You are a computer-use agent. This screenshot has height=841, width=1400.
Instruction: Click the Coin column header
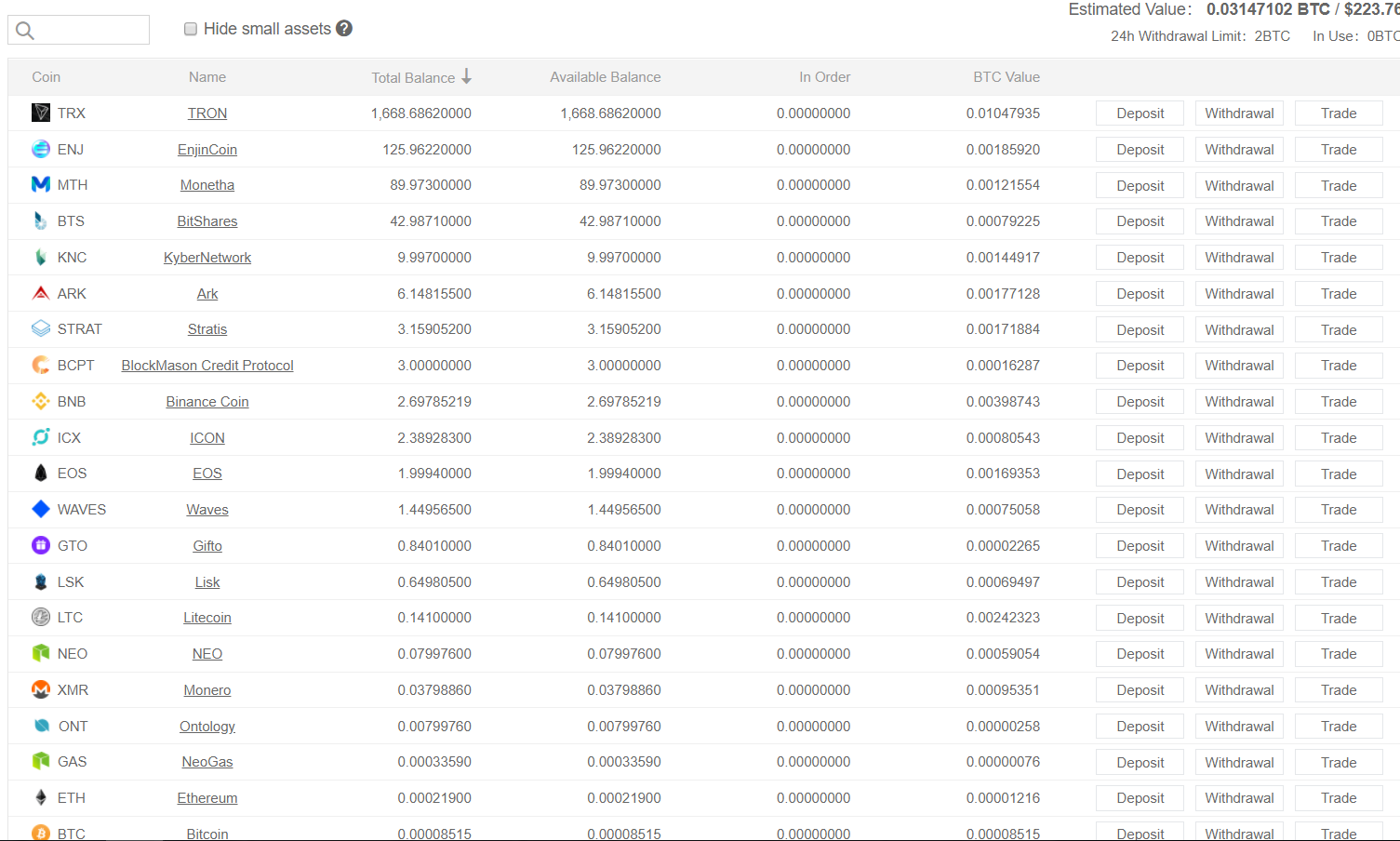[x=46, y=77]
